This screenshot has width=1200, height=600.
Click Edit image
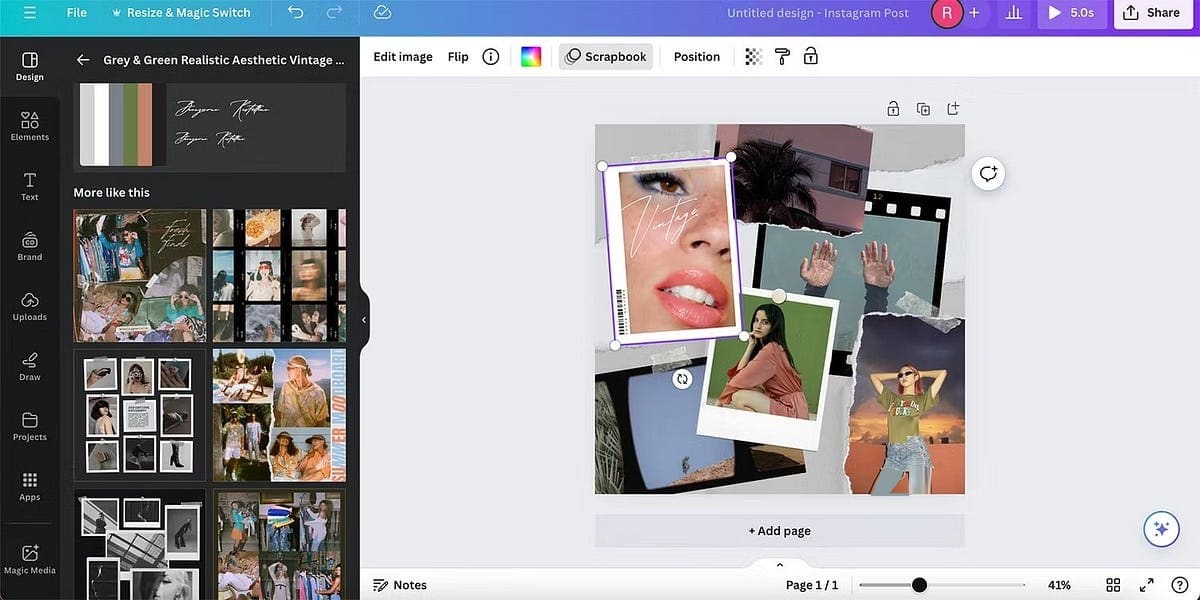403,57
